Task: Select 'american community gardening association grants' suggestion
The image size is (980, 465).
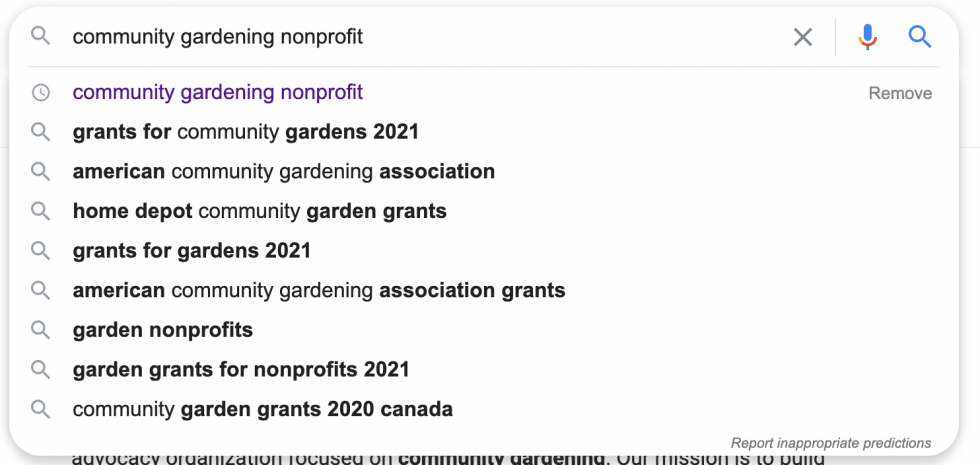Action: [x=319, y=290]
